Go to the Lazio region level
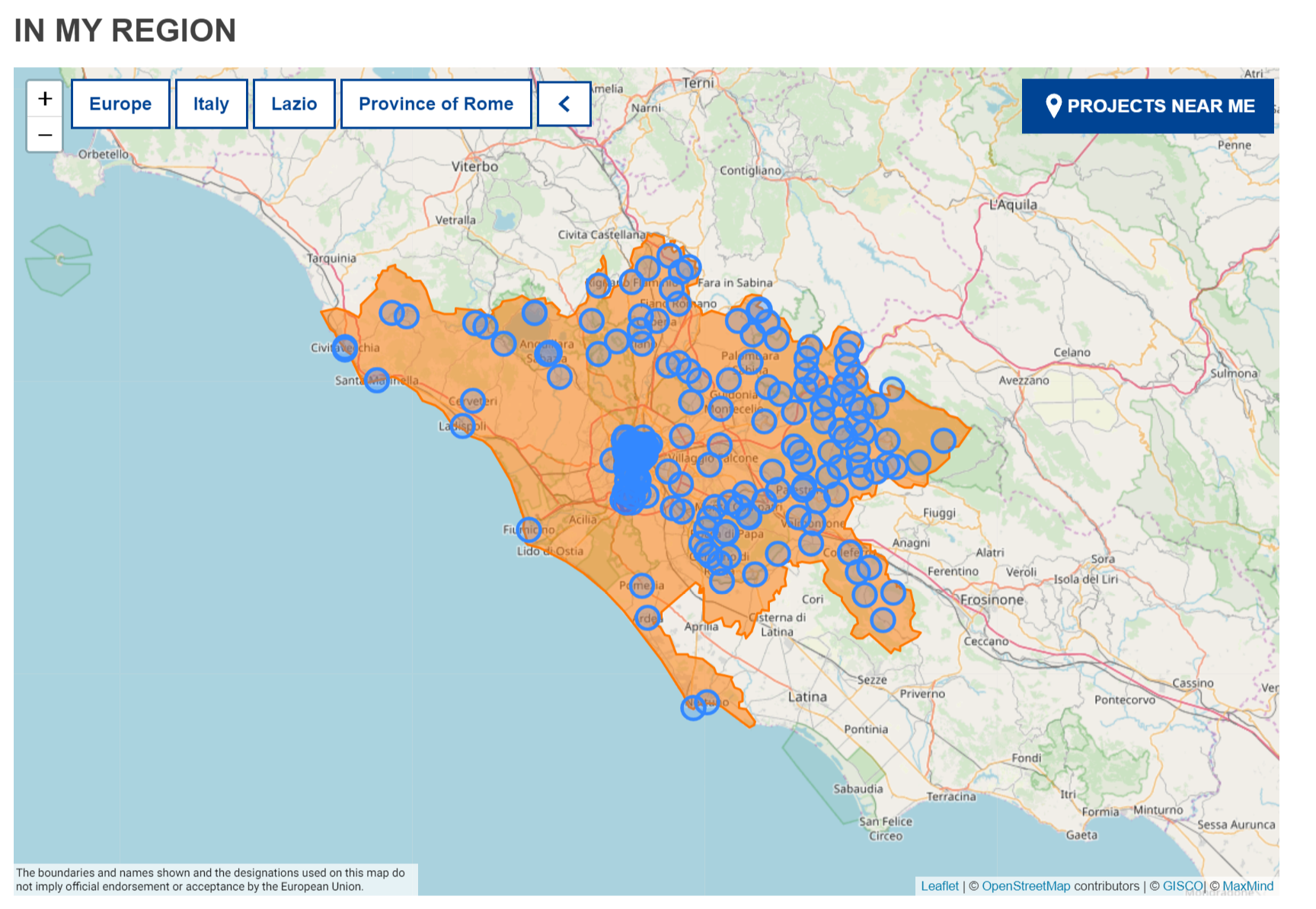 point(294,104)
